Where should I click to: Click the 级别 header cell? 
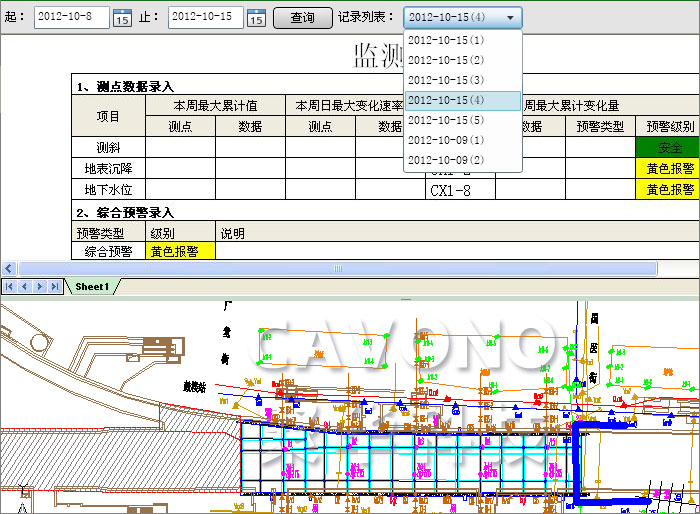[180, 233]
